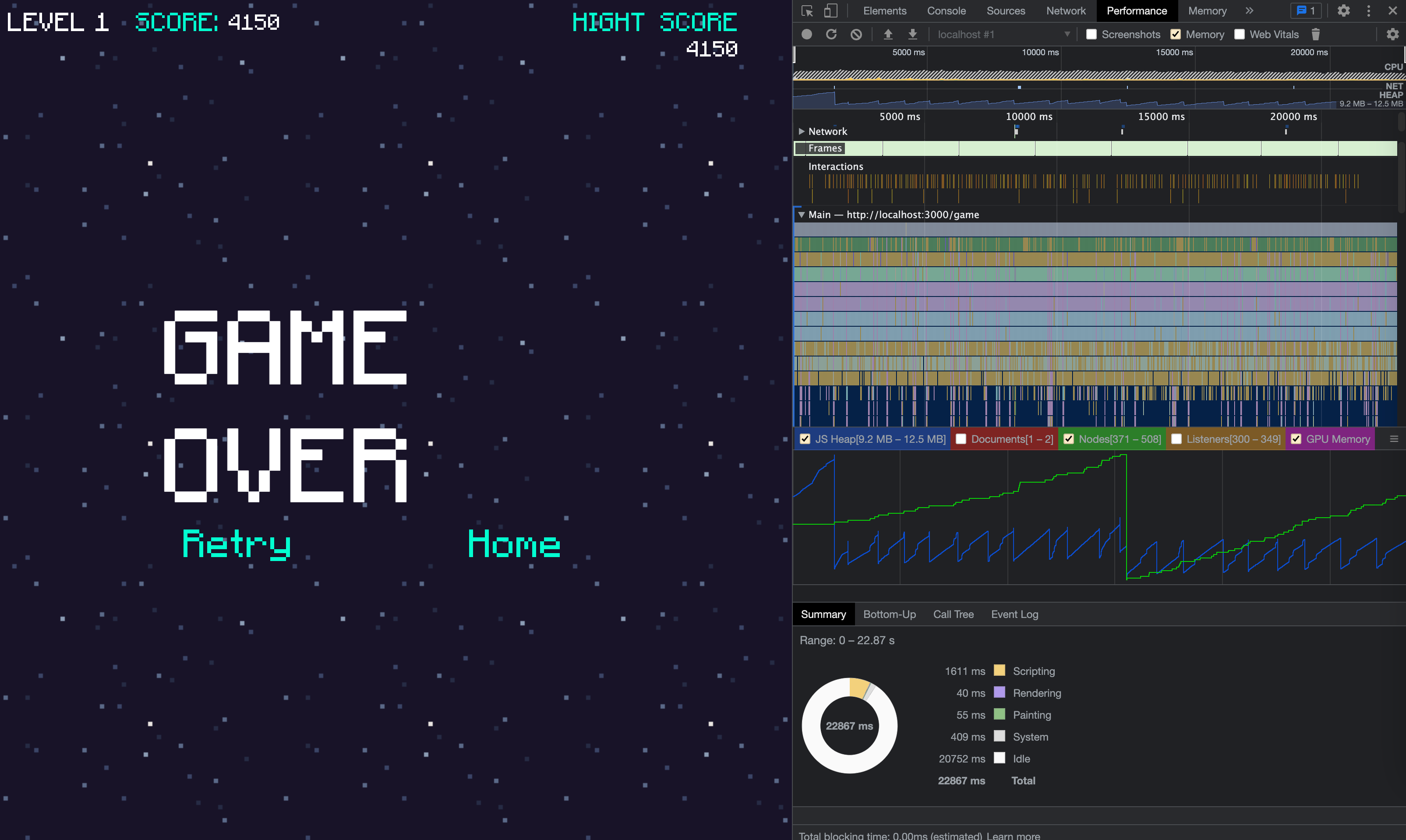Click the Retry button in game
Viewport: 1406px width, 840px height.
coord(237,544)
